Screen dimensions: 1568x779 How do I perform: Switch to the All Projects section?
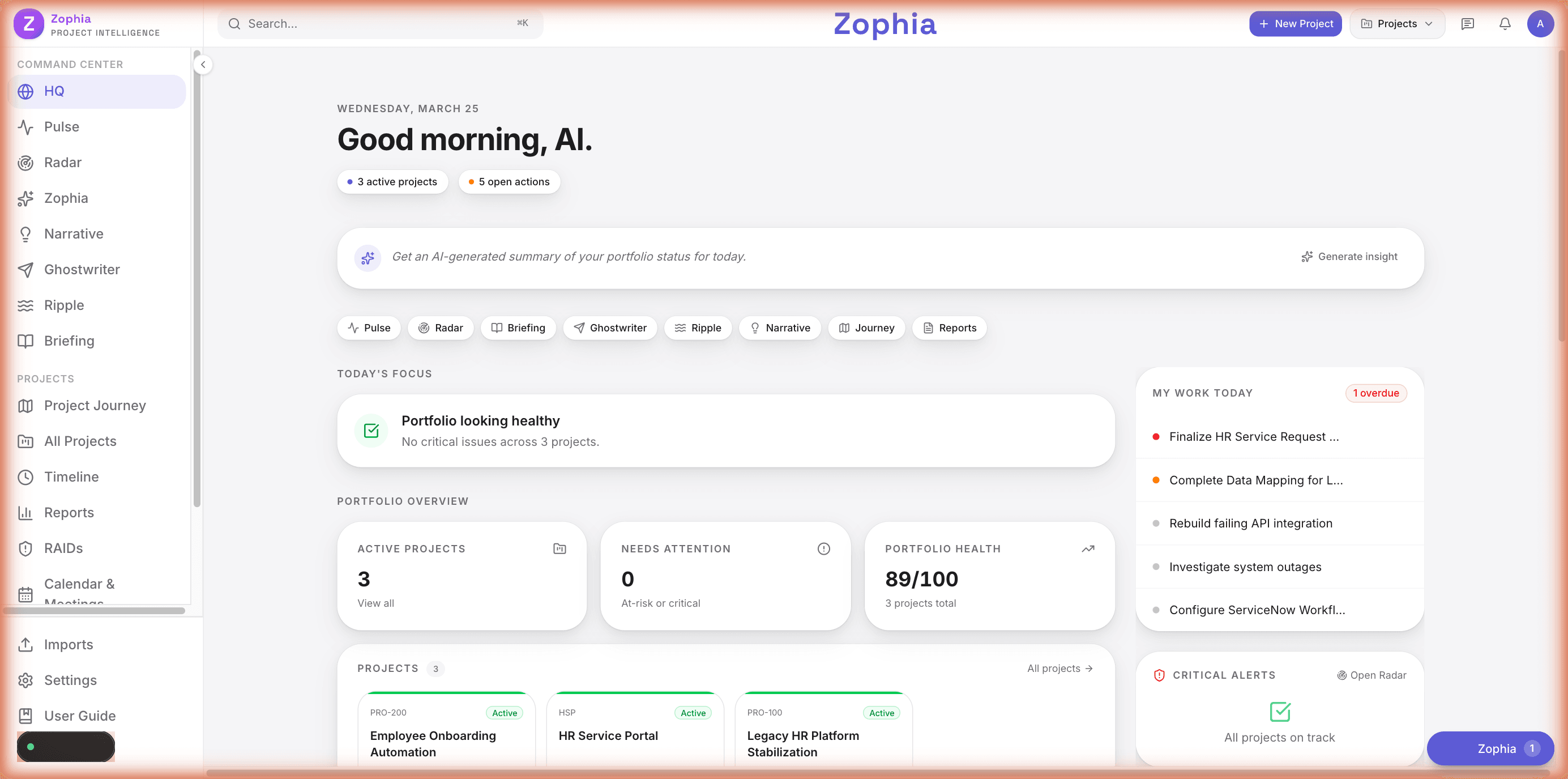[x=80, y=440]
